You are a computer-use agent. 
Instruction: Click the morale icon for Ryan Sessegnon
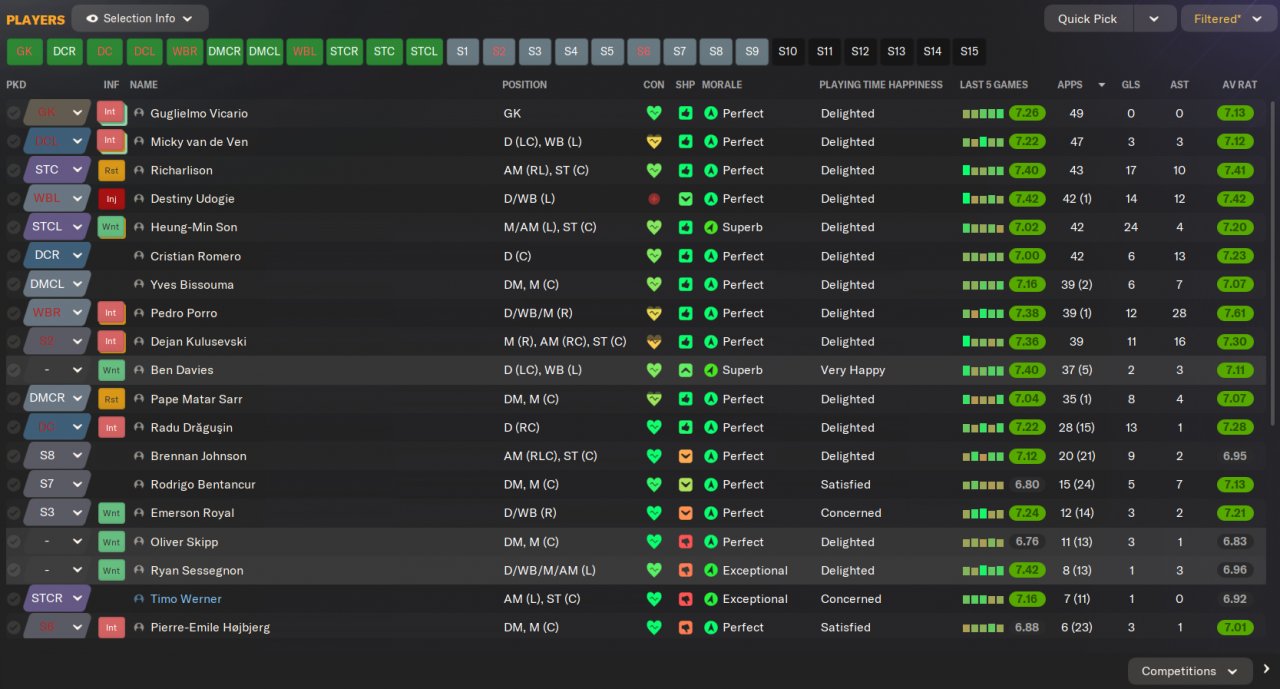click(711, 570)
